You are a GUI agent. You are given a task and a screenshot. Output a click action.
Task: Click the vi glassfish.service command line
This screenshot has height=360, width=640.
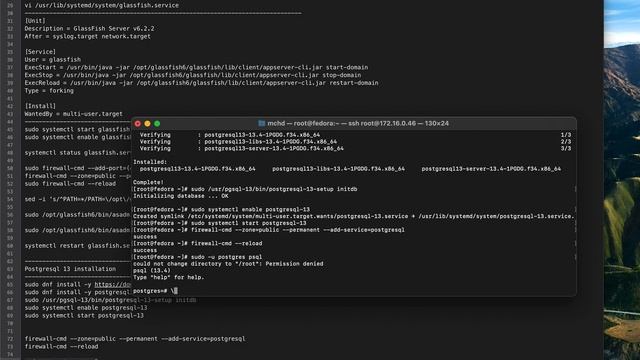[x=102, y=5]
